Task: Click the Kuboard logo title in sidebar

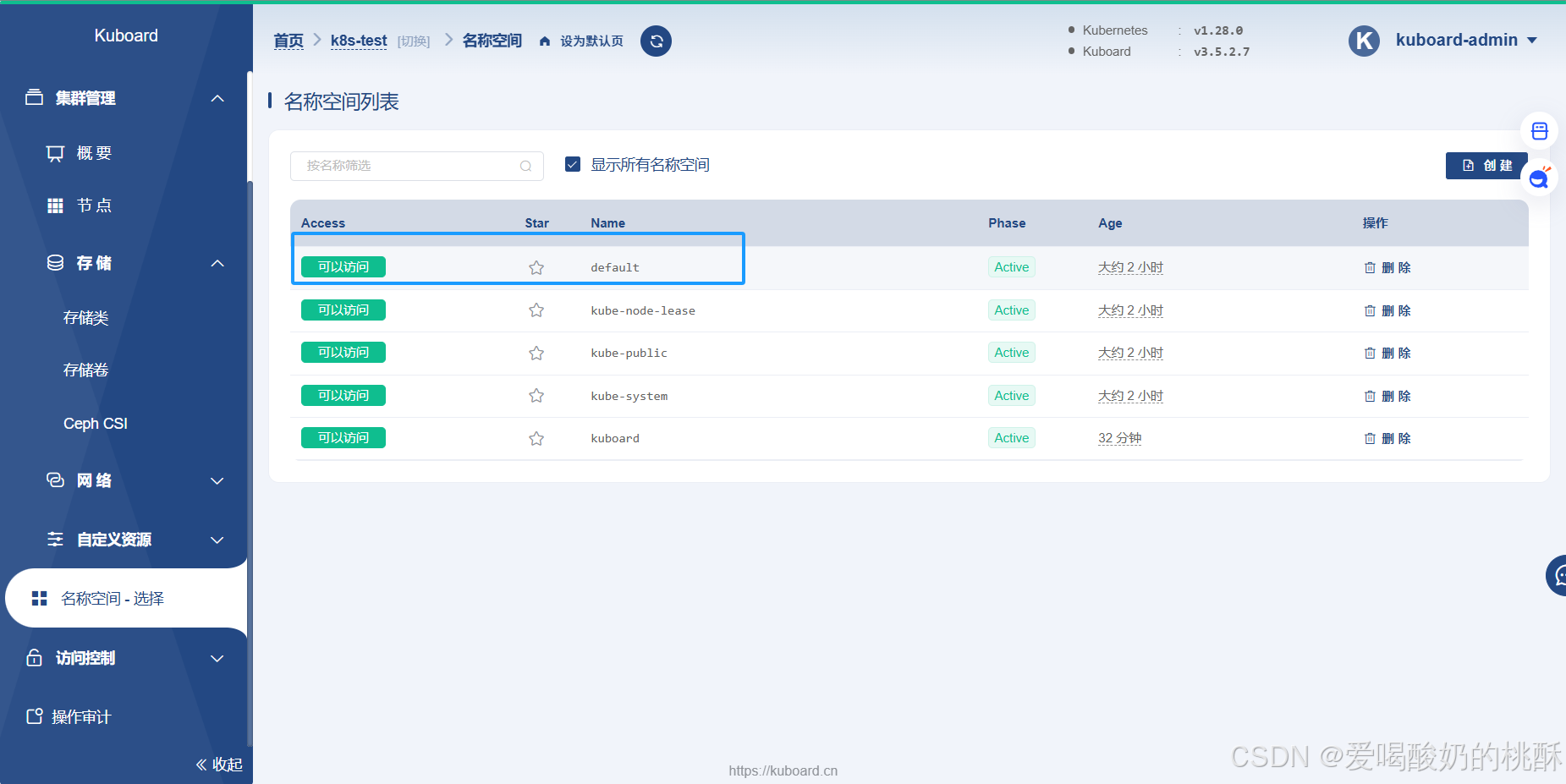Action: click(126, 36)
